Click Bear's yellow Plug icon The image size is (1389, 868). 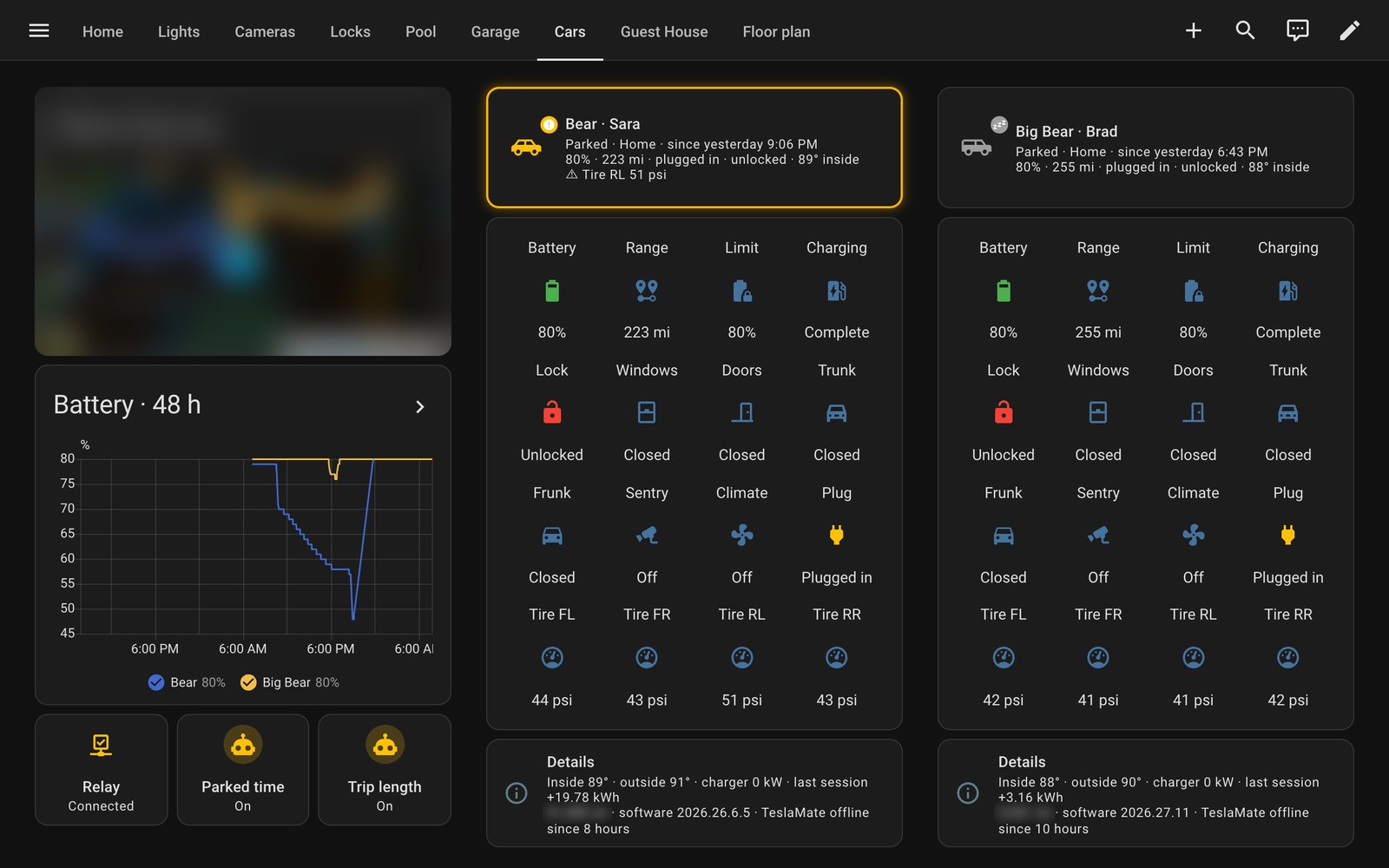[x=836, y=535]
